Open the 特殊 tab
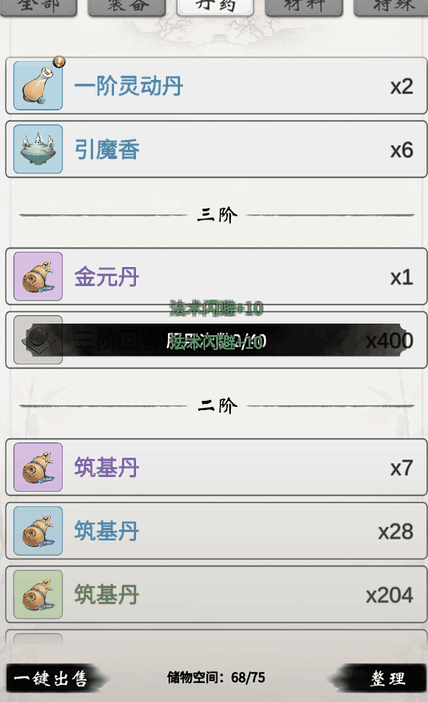 click(391, 7)
